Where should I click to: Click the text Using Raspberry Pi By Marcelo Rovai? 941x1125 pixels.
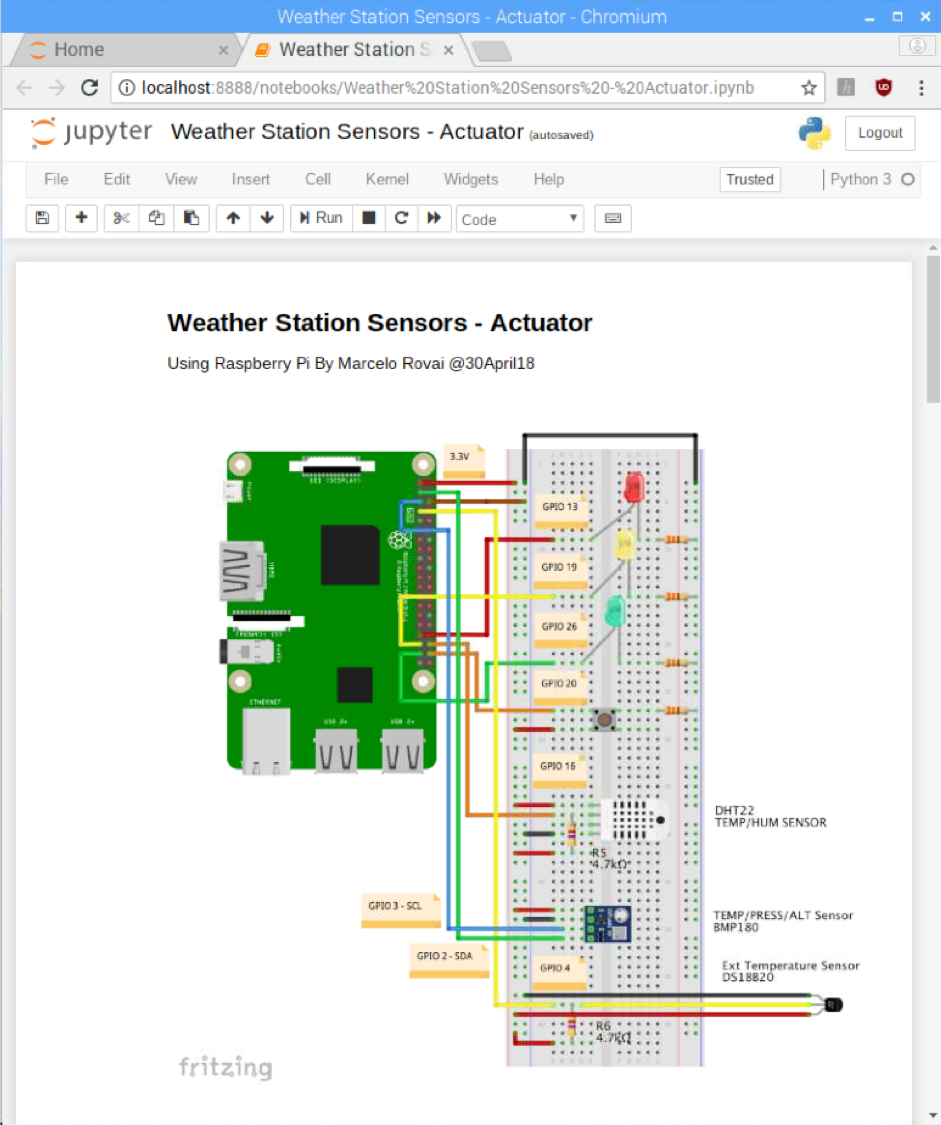306,364
